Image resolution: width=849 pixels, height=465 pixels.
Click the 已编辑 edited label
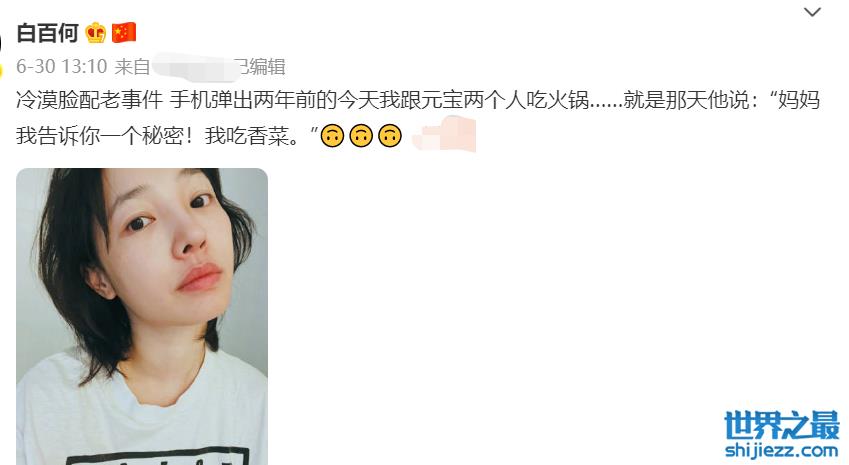[262, 67]
